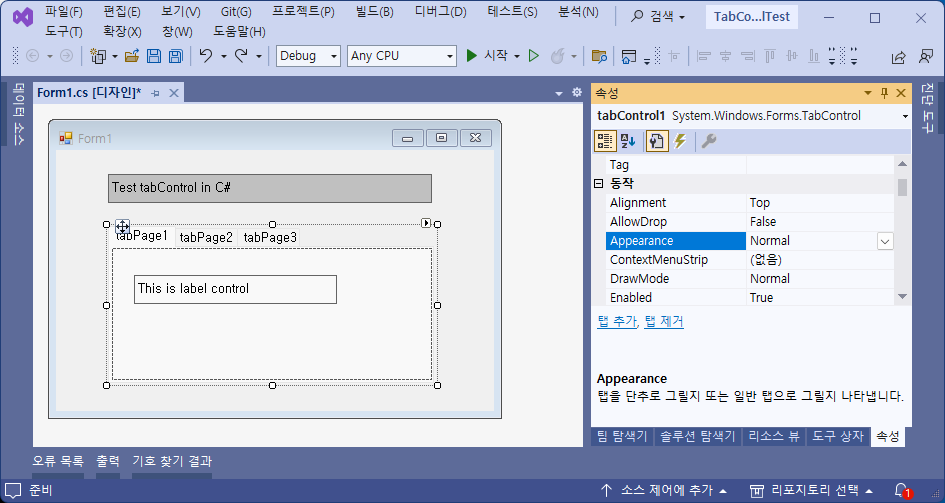
Task: Open notifications bell in status bar
Action: point(902,490)
